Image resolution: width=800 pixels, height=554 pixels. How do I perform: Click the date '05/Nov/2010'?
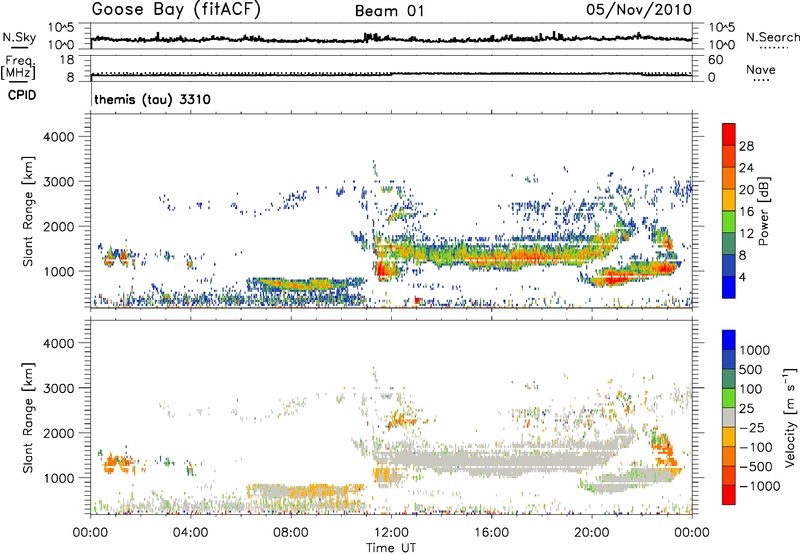click(639, 10)
